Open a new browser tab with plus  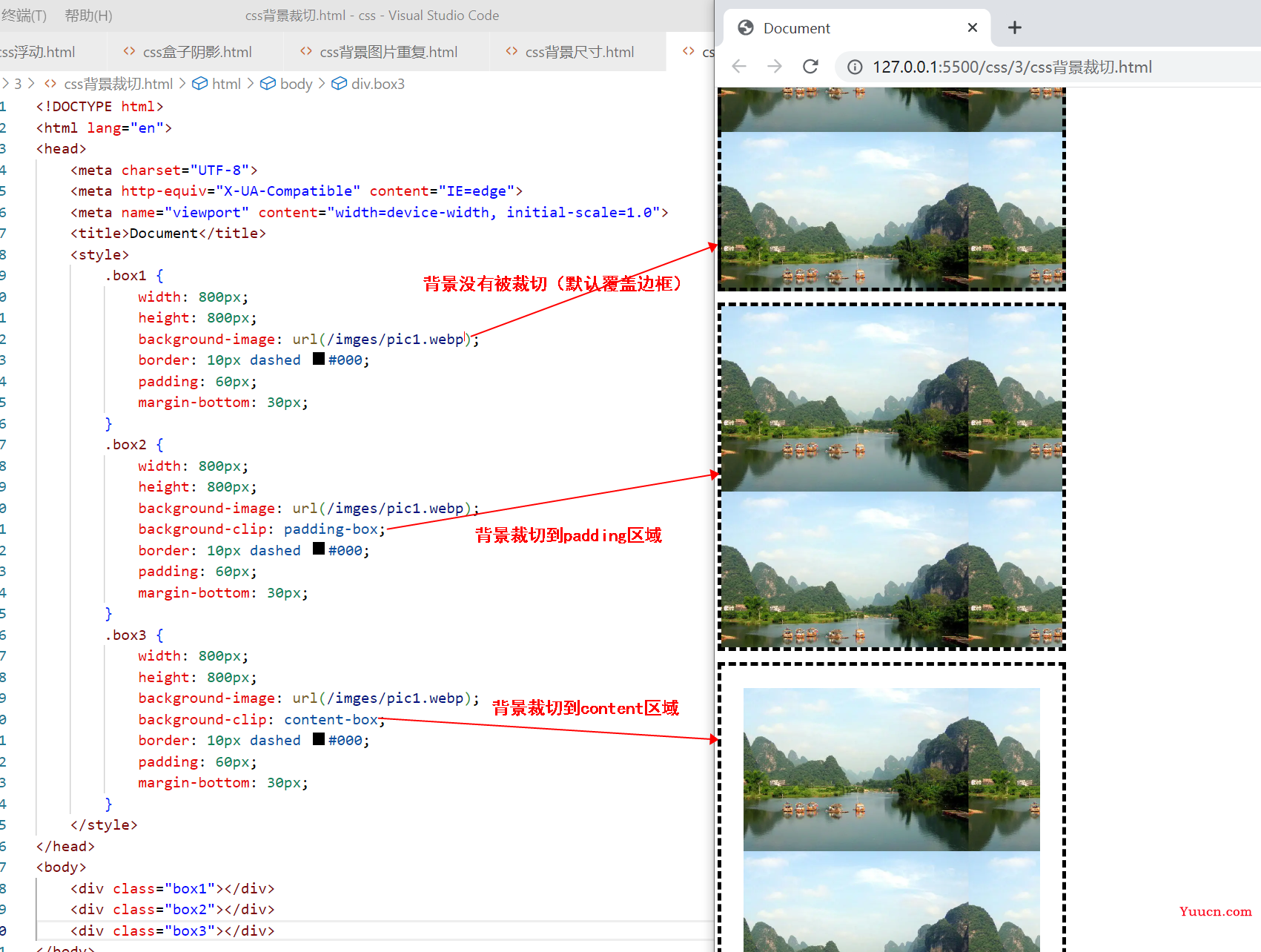1015,27
